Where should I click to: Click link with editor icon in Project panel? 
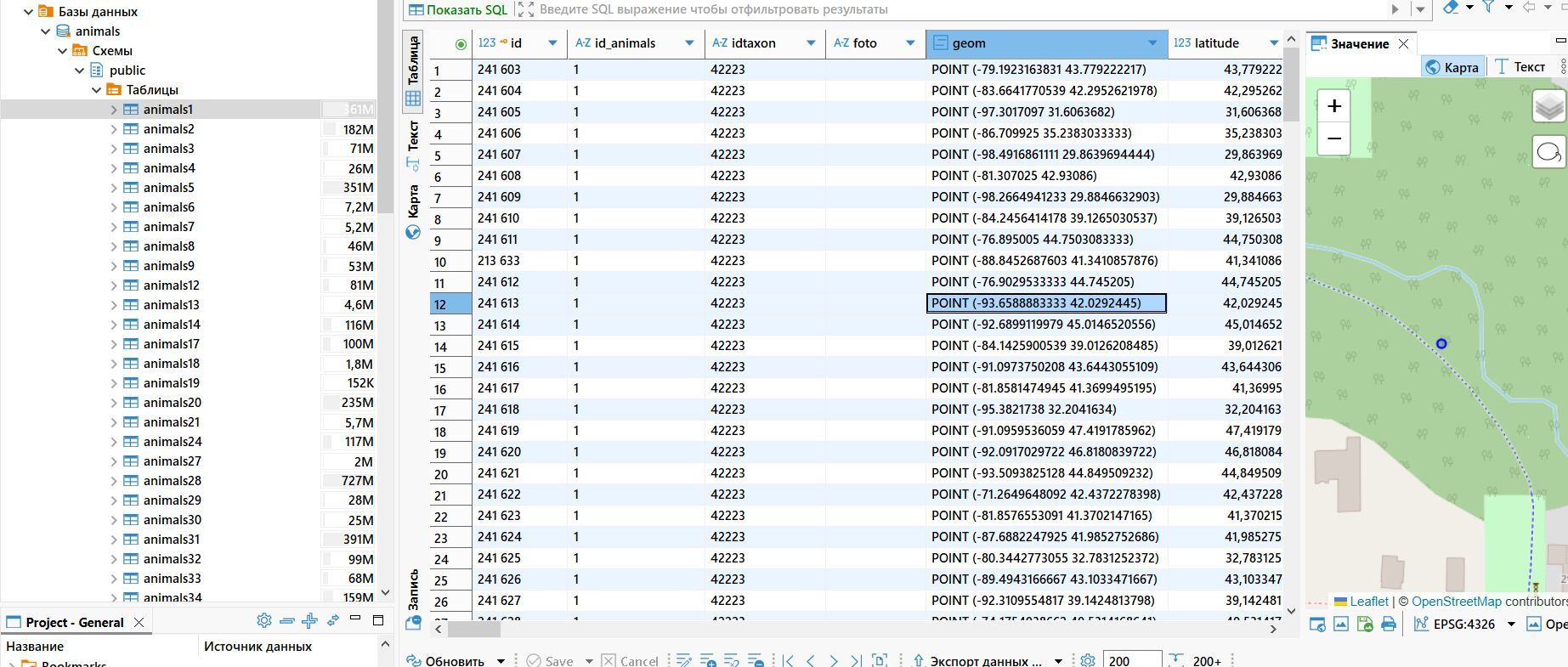point(332,621)
